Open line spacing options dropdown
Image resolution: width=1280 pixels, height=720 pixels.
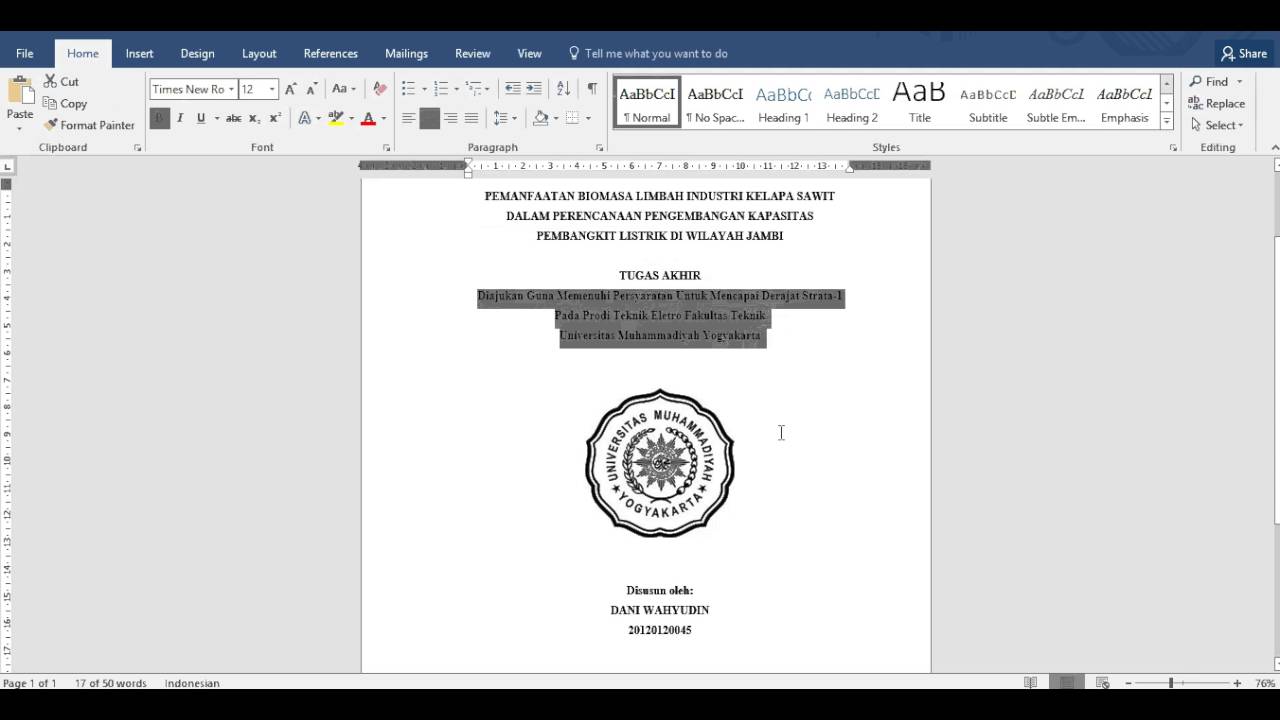coord(505,118)
